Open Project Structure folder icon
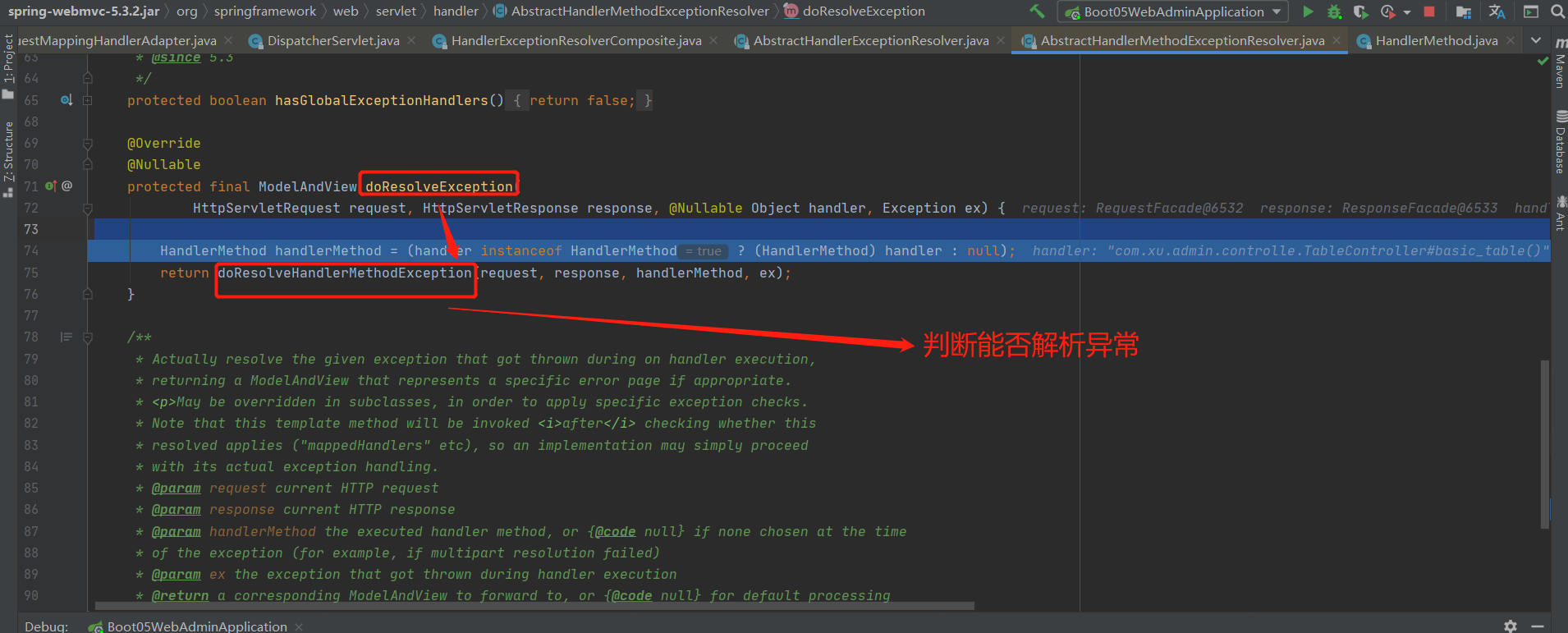1568x633 pixels. coord(1464,11)
